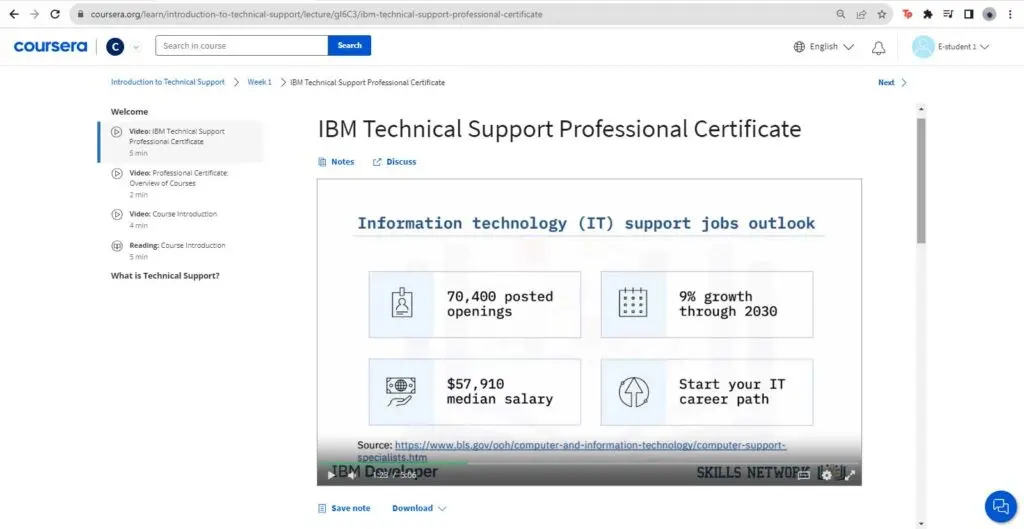Go to the Coursera home logo
This screenshot has width=1024, height=529.
click(x=50, y=46)
